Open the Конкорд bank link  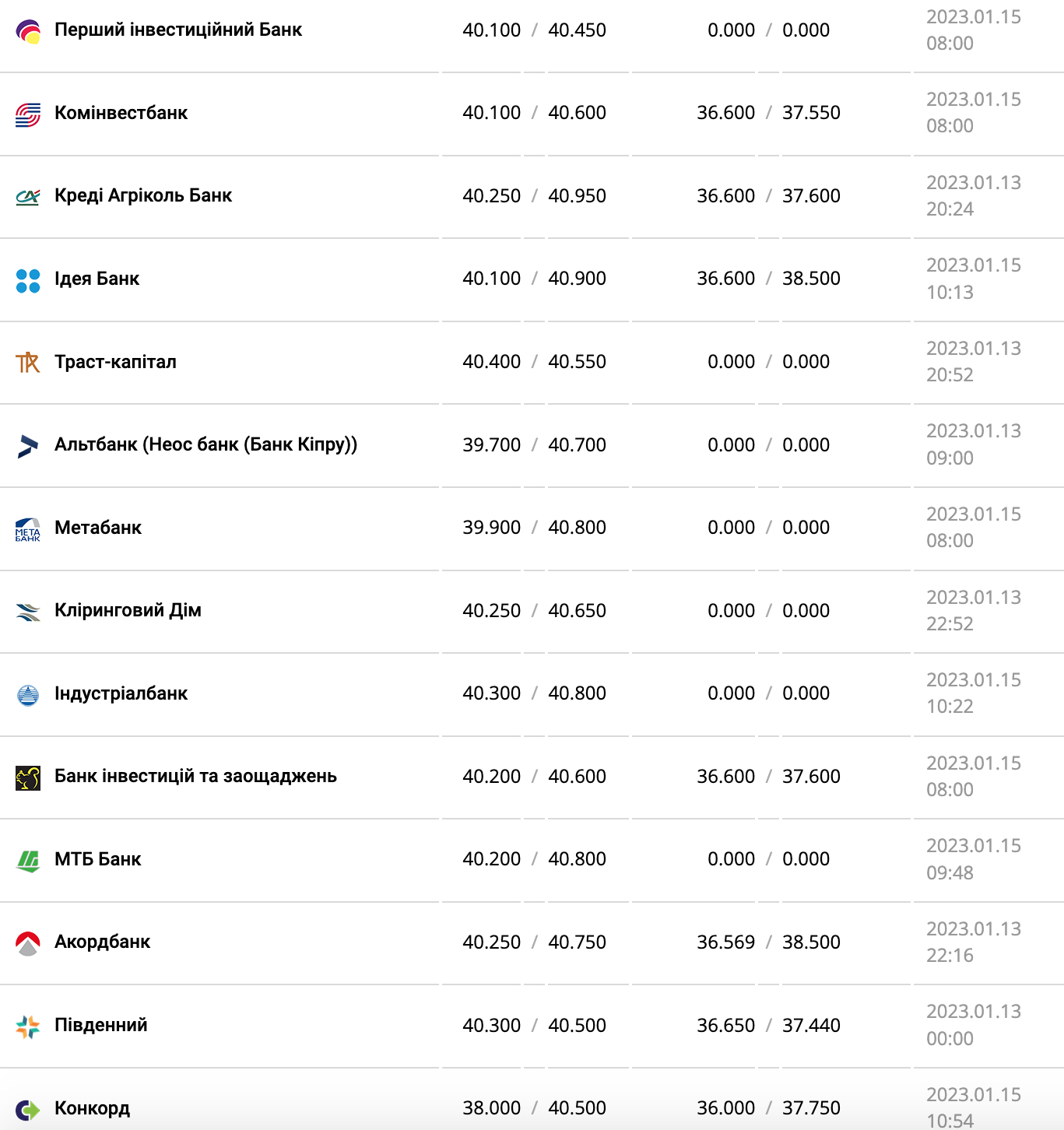tap(92, 1108)
